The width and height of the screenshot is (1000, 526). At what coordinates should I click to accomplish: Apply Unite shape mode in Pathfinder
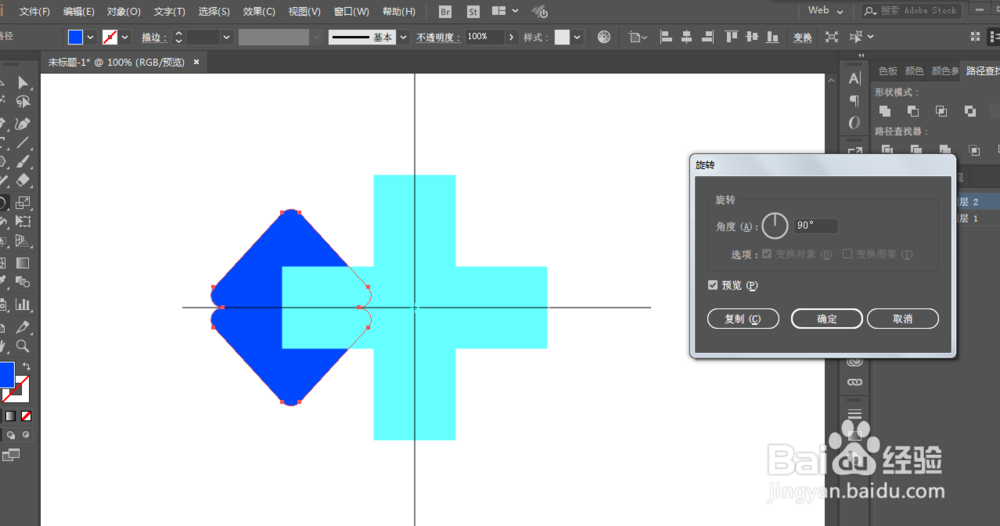(885, 111)
